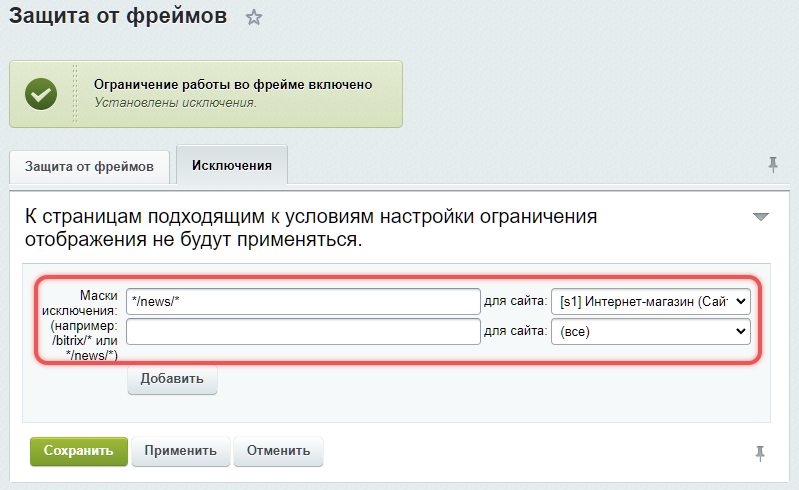
Task: Click the section heading about display restrictions
Action: click(311, 229)
